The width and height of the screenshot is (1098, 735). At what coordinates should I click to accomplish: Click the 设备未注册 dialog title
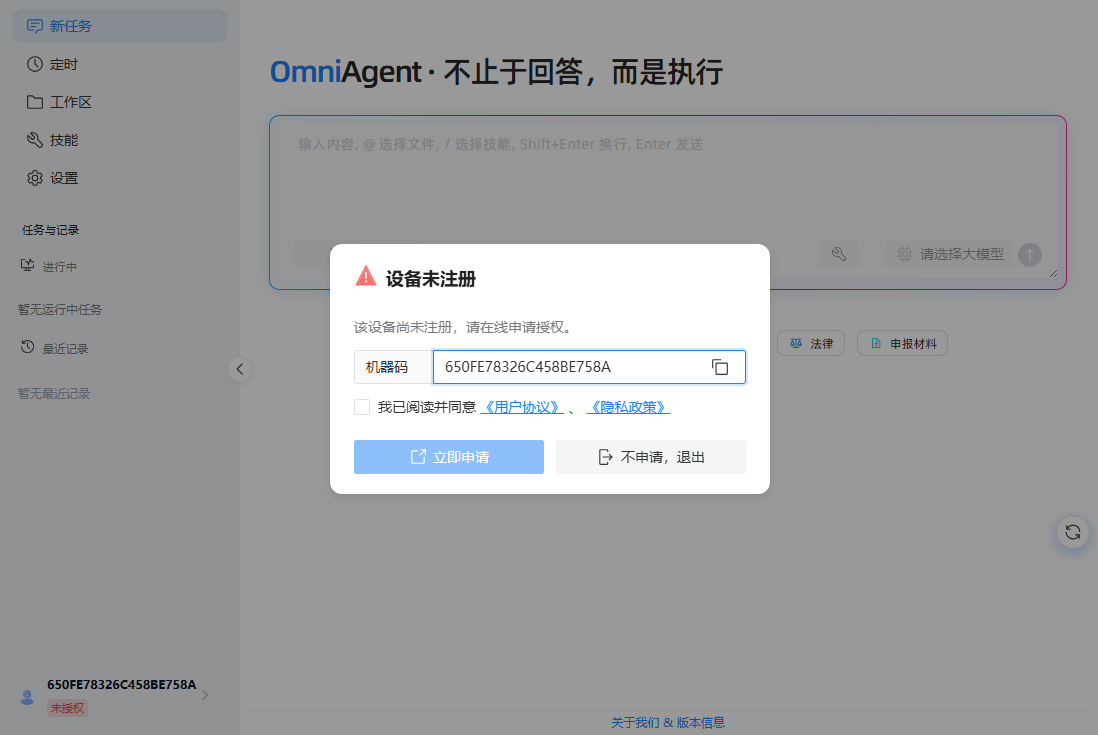(x=431, y=279)
